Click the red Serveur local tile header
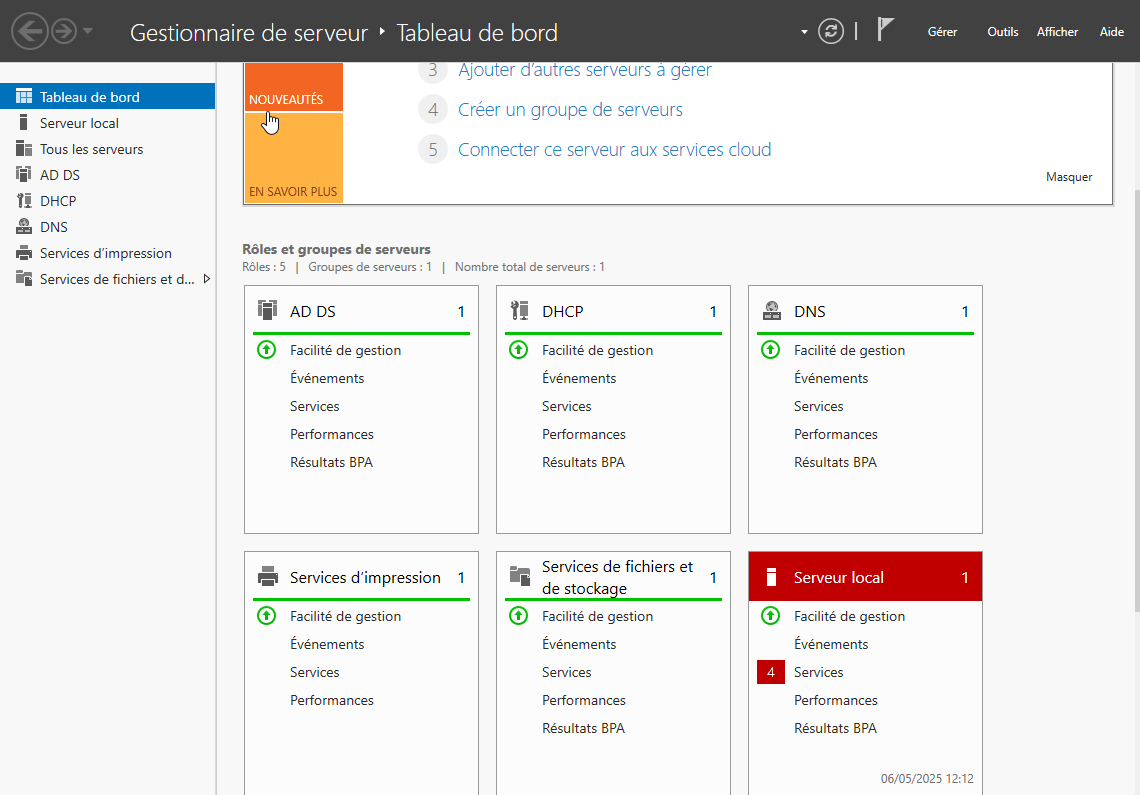 pos(865,577)
